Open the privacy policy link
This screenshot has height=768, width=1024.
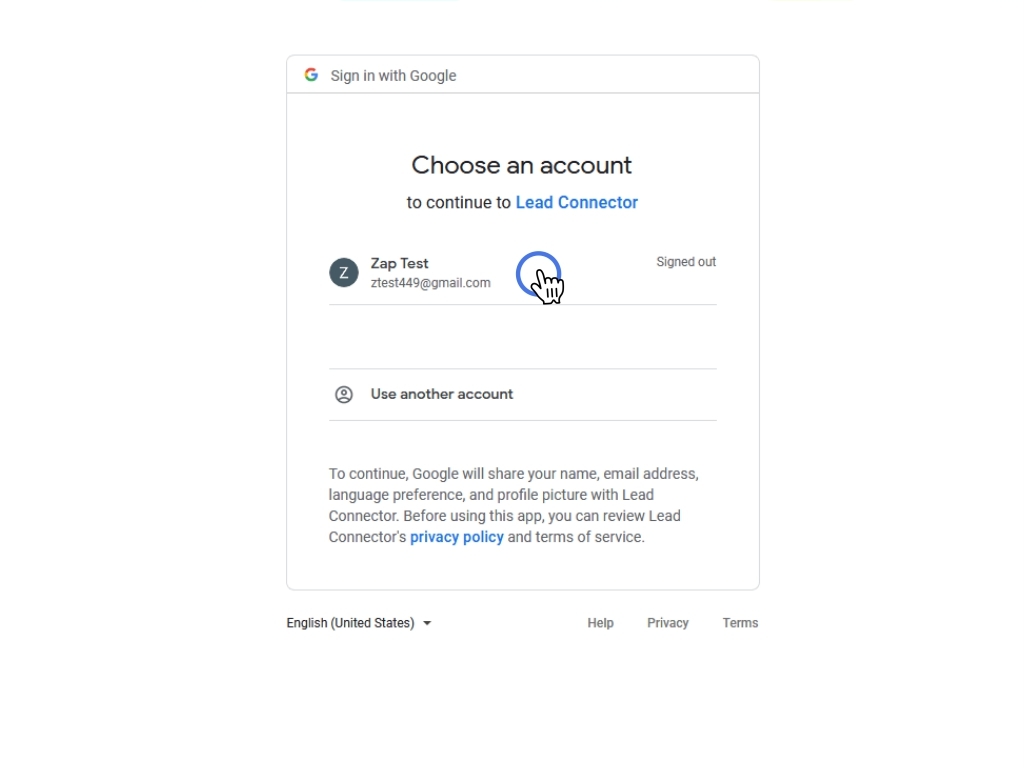(x=456, y=537)
